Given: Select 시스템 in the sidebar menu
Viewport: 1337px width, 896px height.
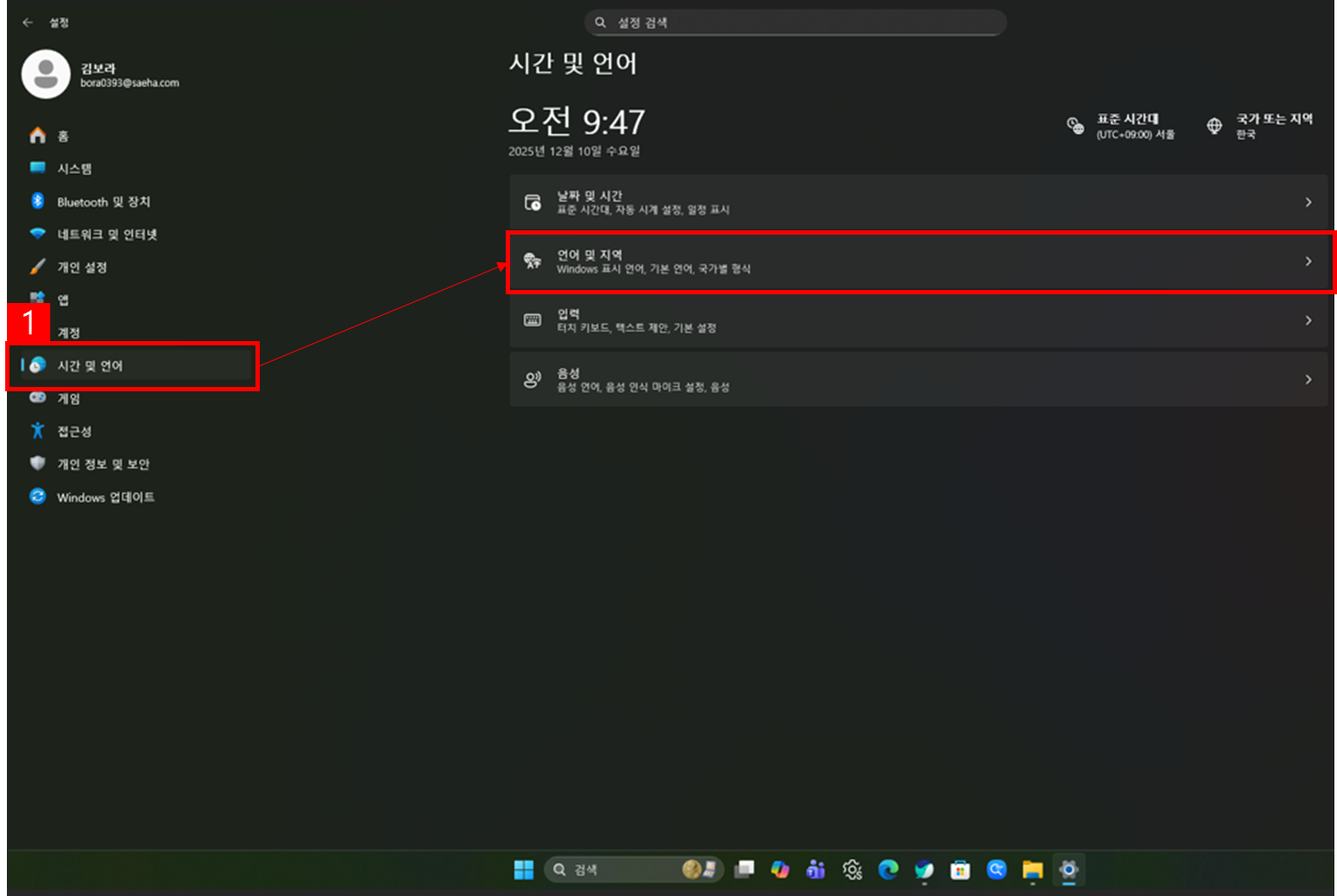Looking at the screenshot, I should point(74,169).
